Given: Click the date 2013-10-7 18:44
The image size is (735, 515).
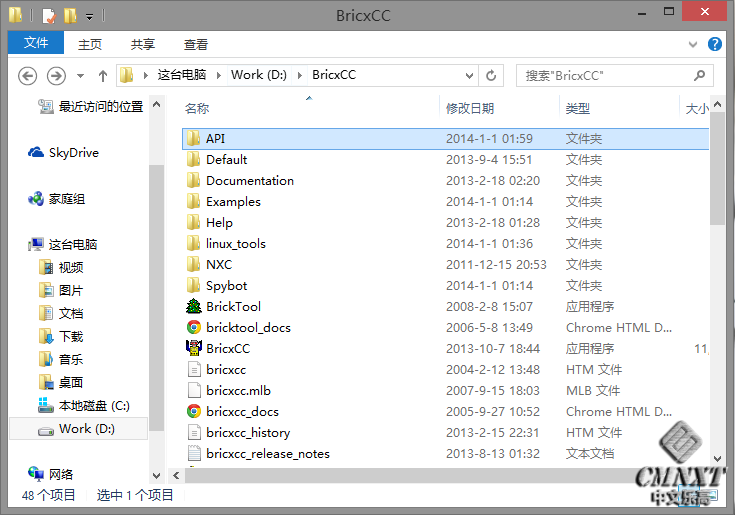Looking at the screenshot, I should click(x=493, y=349).
